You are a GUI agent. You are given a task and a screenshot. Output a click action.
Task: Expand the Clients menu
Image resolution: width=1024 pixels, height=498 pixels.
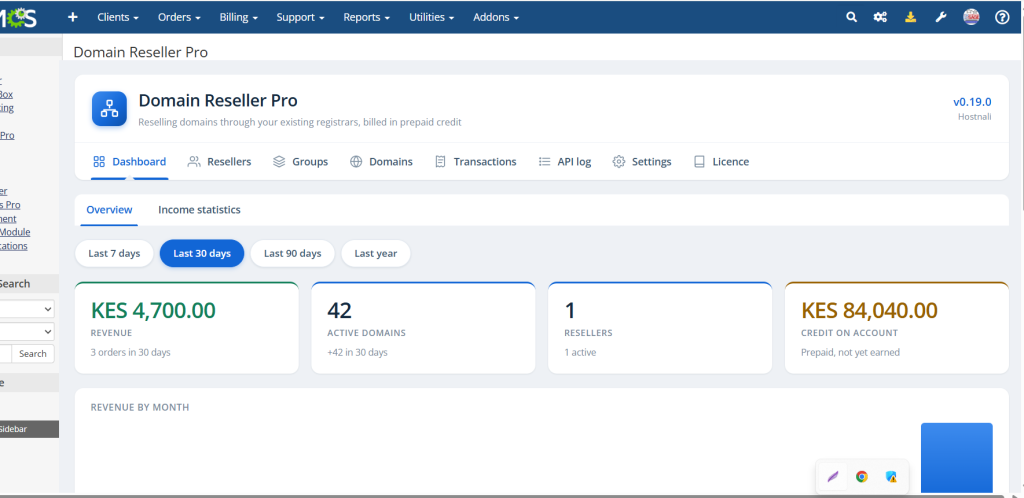point(118,18)
